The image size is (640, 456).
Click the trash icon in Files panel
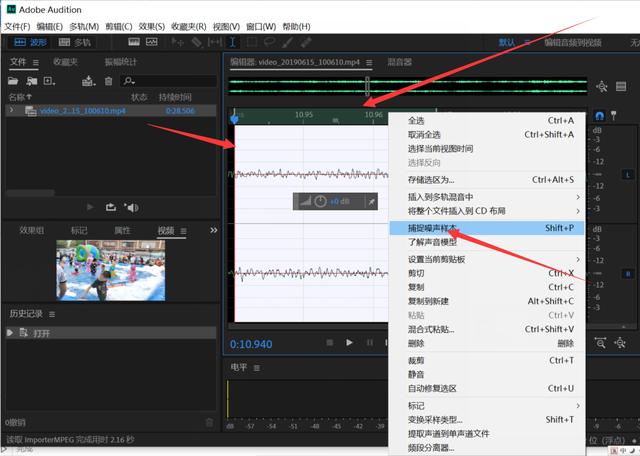(108, 81)
